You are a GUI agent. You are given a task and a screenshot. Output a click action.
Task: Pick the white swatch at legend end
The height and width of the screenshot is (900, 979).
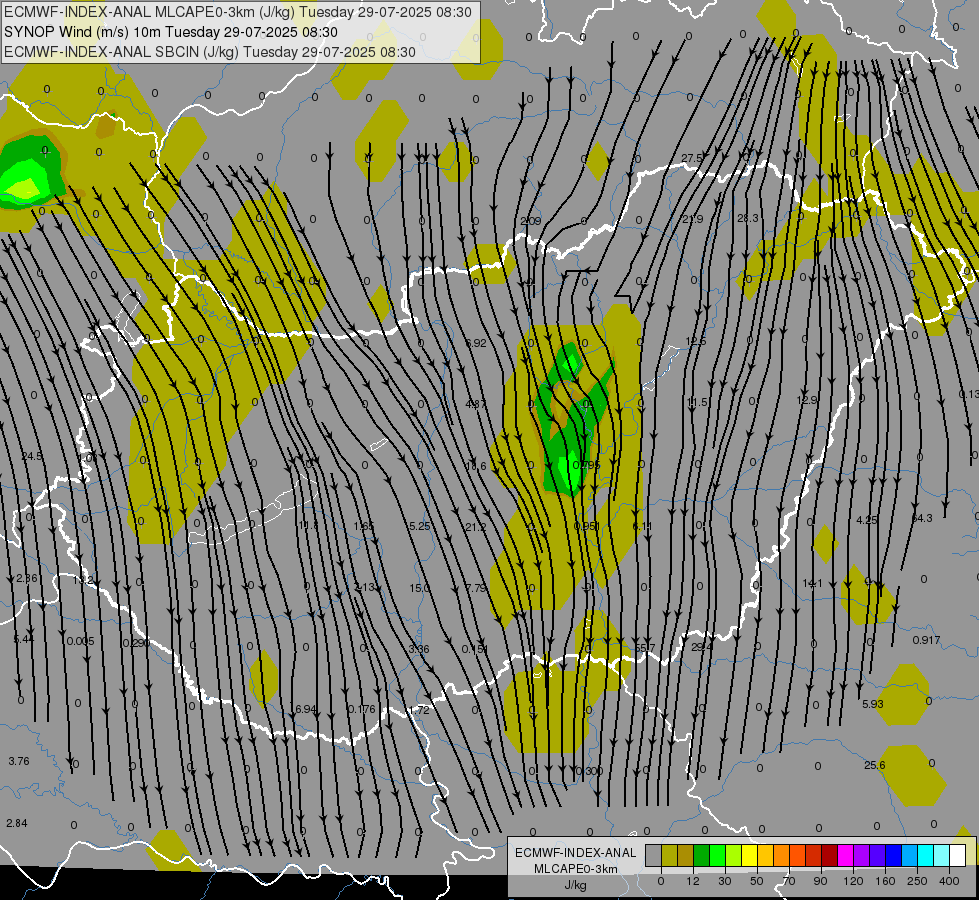957,856
